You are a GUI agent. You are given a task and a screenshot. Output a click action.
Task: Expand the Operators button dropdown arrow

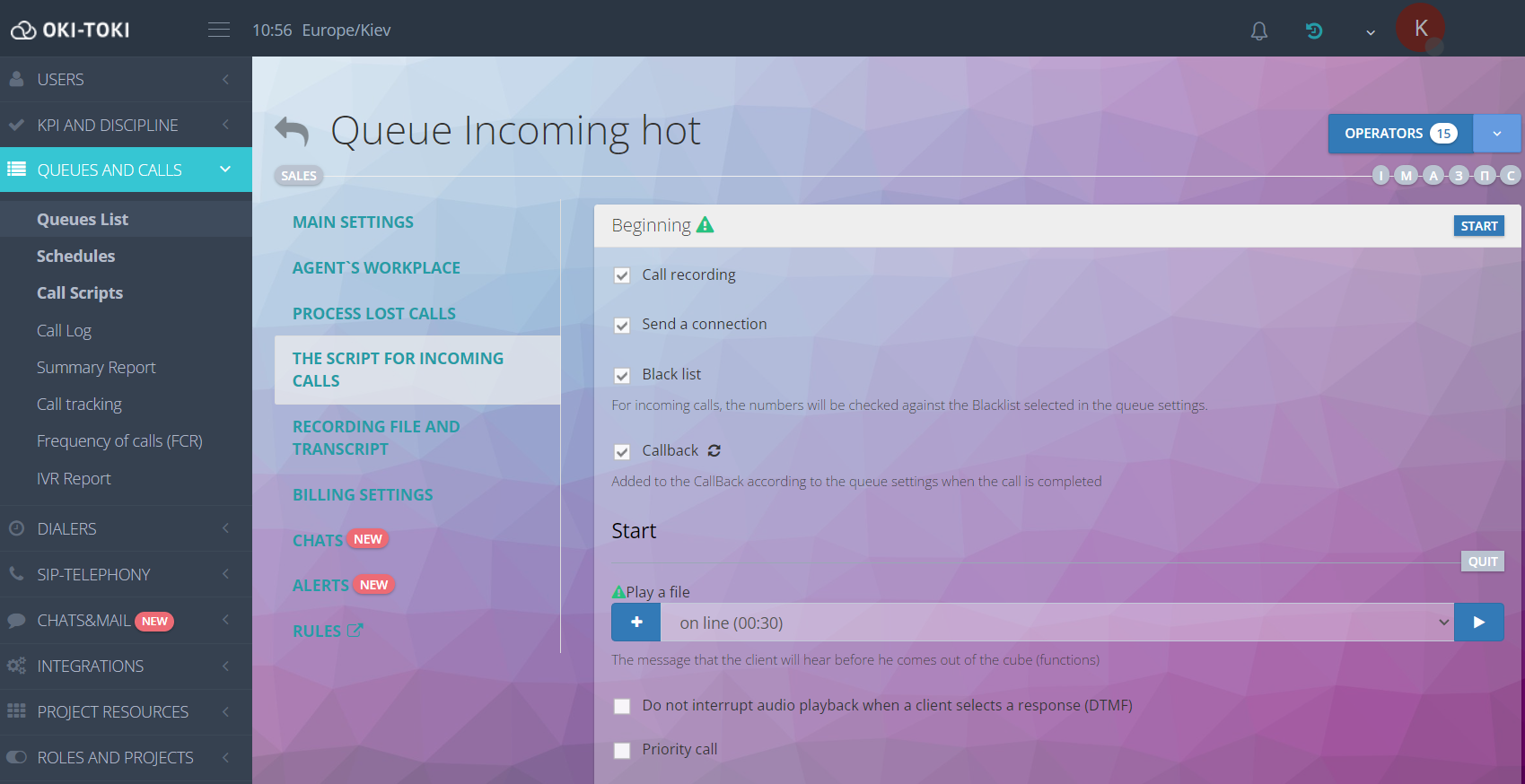1496,134
